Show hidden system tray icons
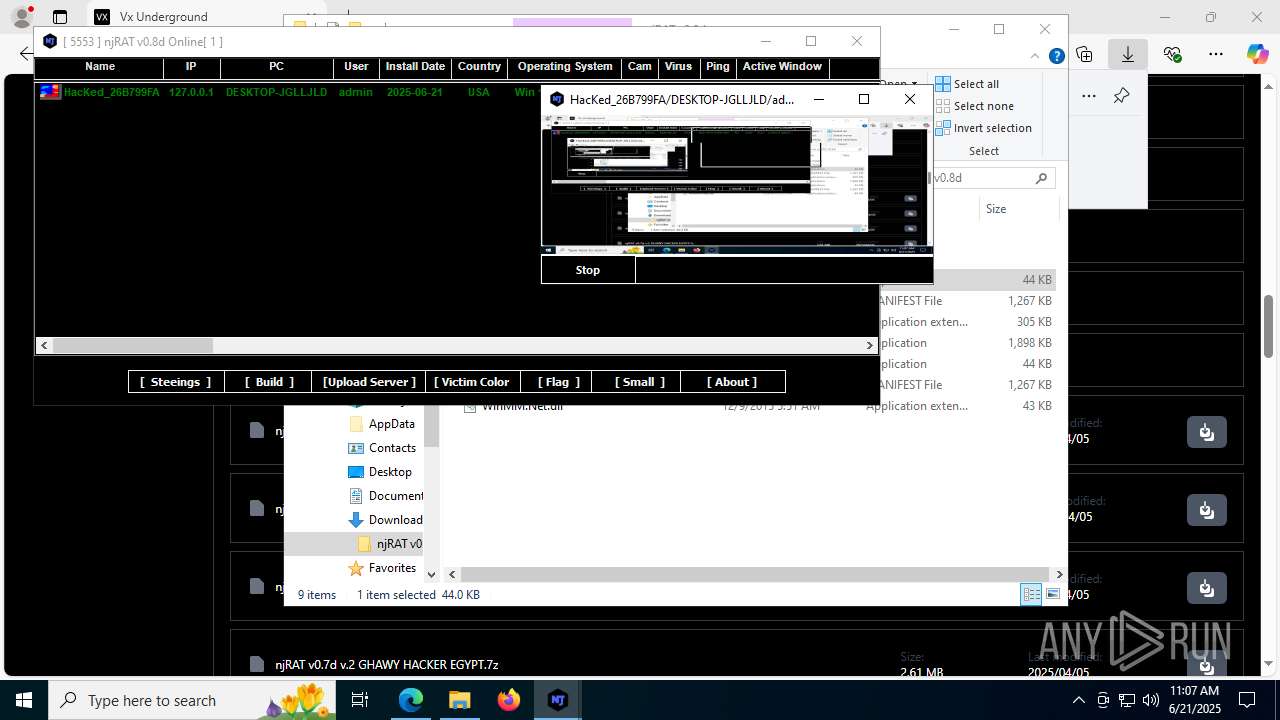The width and height of the screenshot is (1280, 720). (x=1078, y=700)
